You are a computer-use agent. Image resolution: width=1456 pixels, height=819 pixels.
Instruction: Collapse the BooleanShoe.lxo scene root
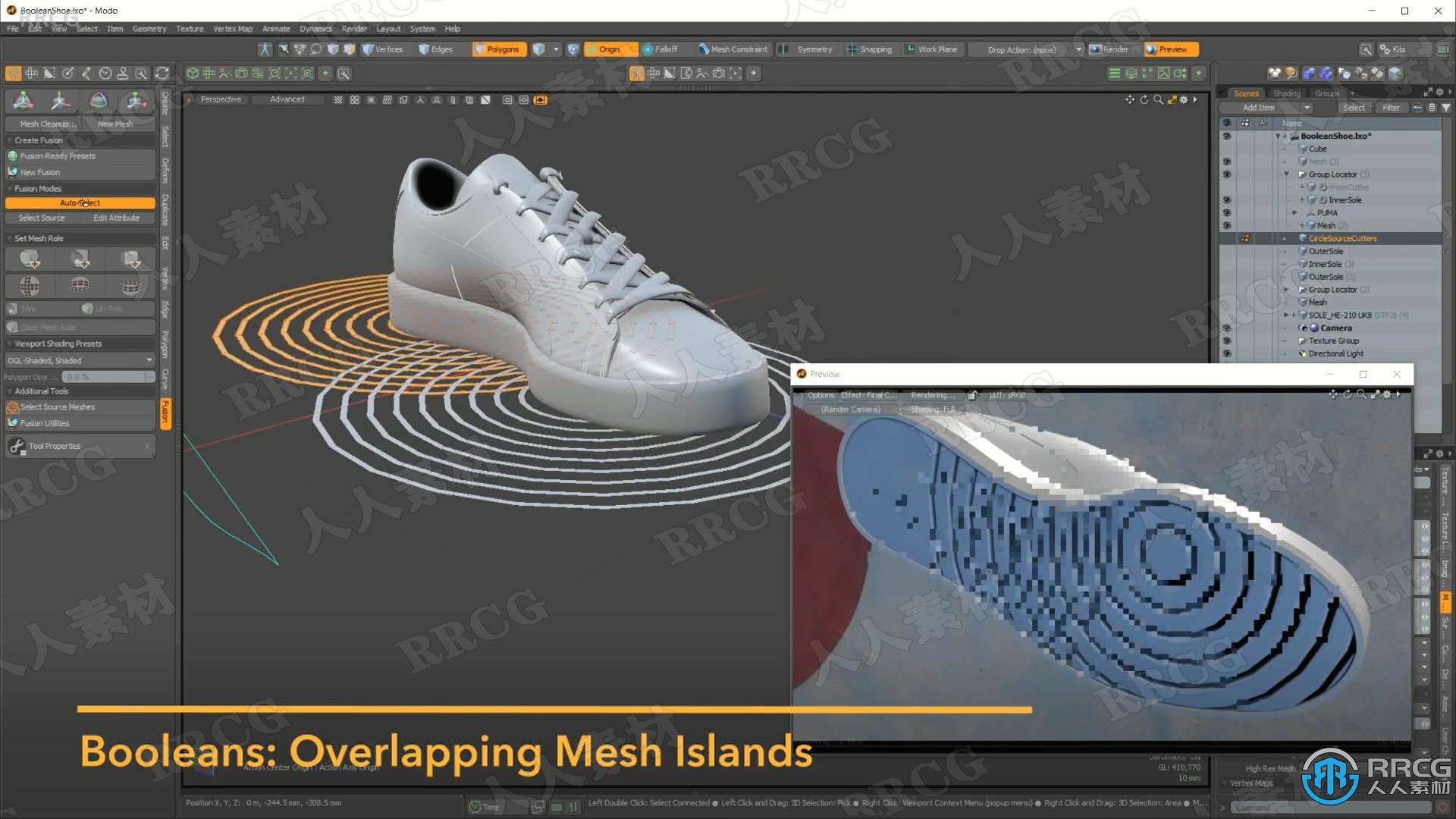pyautogui.click(x=1278, y=136)
